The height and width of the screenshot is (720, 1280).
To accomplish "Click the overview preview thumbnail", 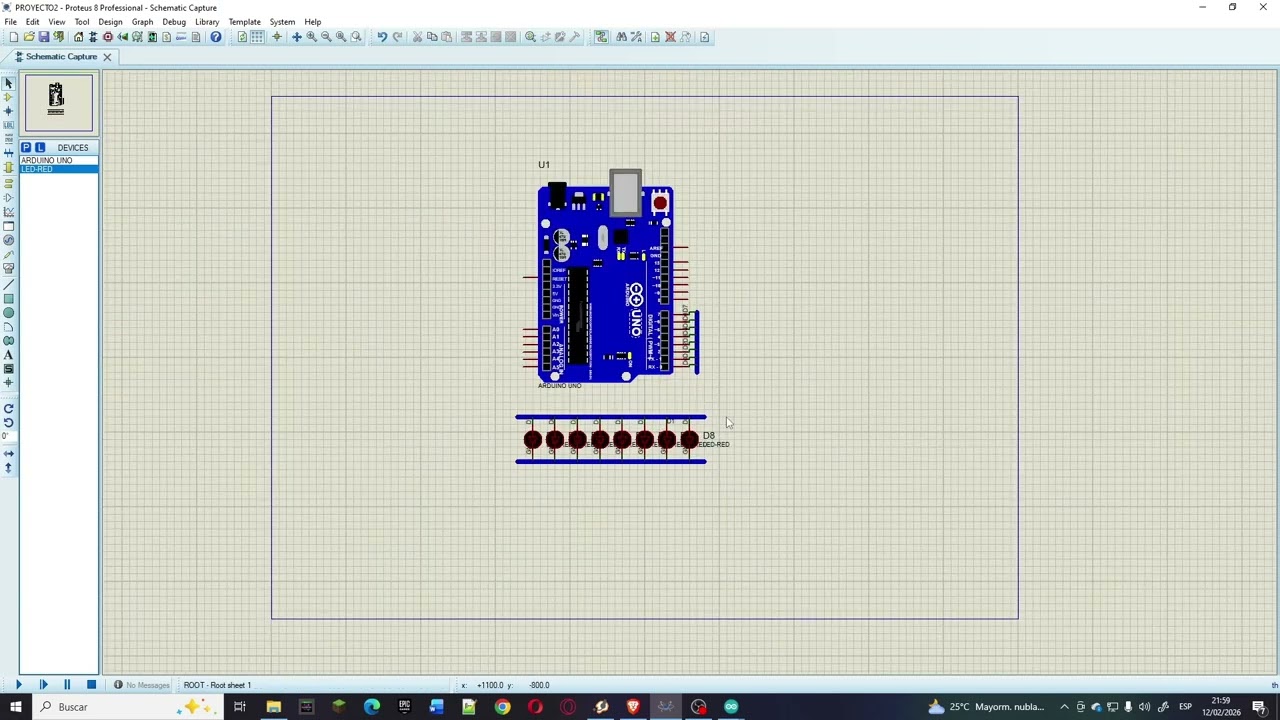I will pyautogui.click(x=59, y=103).
